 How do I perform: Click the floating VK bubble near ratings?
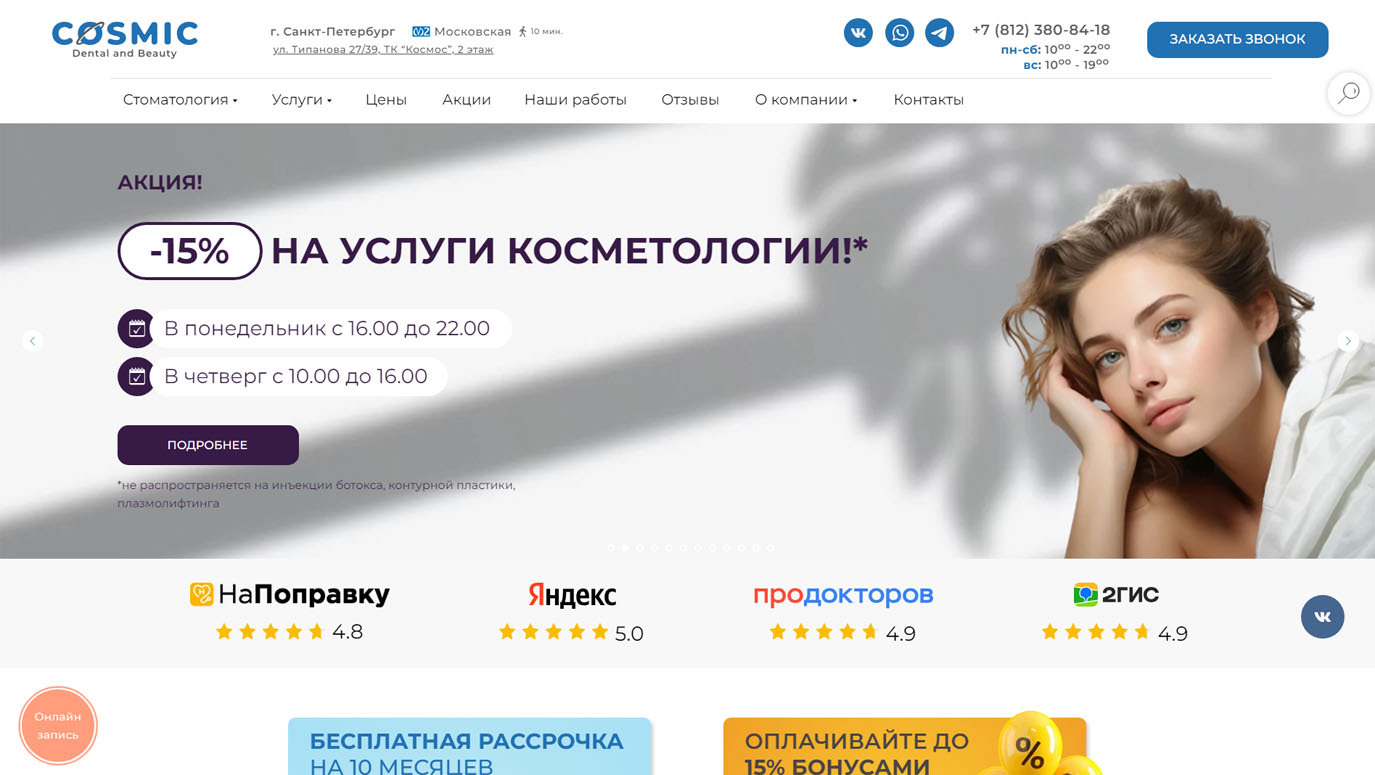click(1322, 617)
